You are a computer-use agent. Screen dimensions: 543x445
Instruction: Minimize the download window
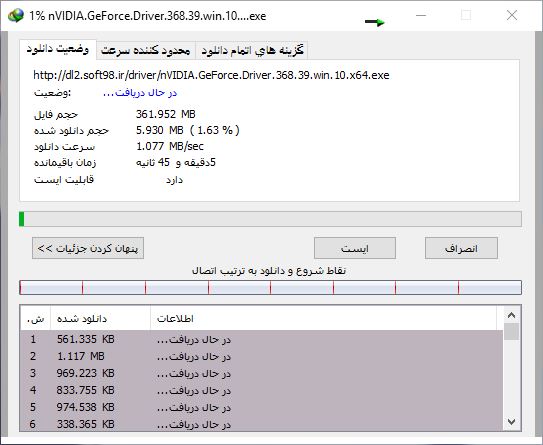coord(421,16)
